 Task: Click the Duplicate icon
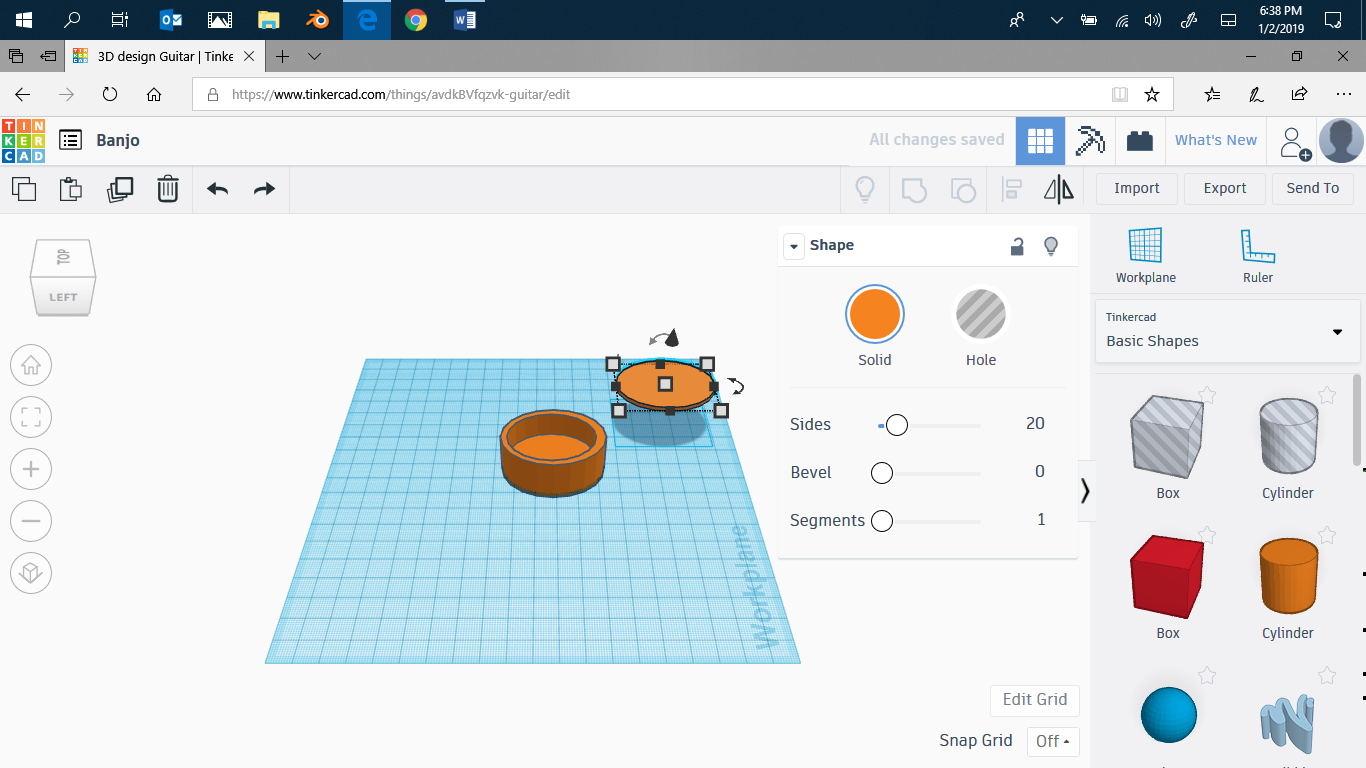[120, 189]
